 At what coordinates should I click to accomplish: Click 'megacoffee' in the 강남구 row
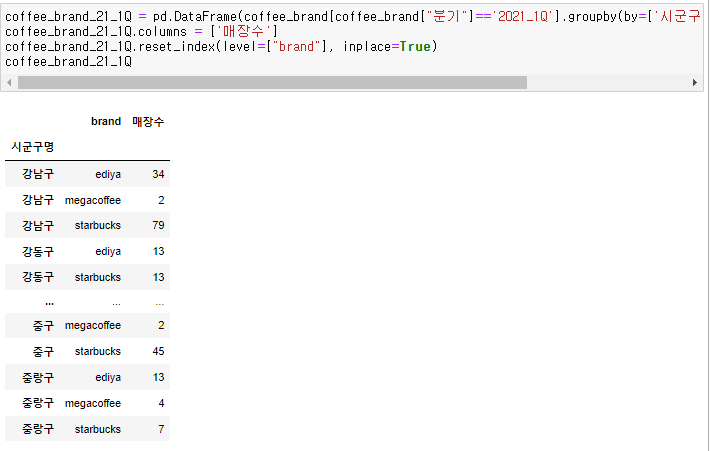(93, 200)
